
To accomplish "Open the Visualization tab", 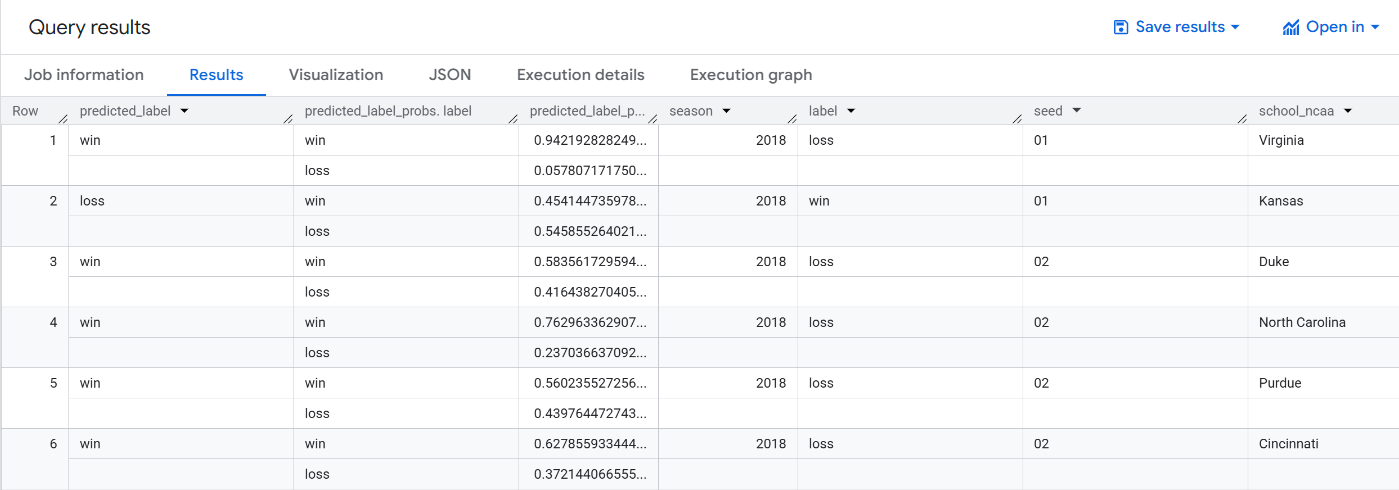I will (x=336, y=75).
